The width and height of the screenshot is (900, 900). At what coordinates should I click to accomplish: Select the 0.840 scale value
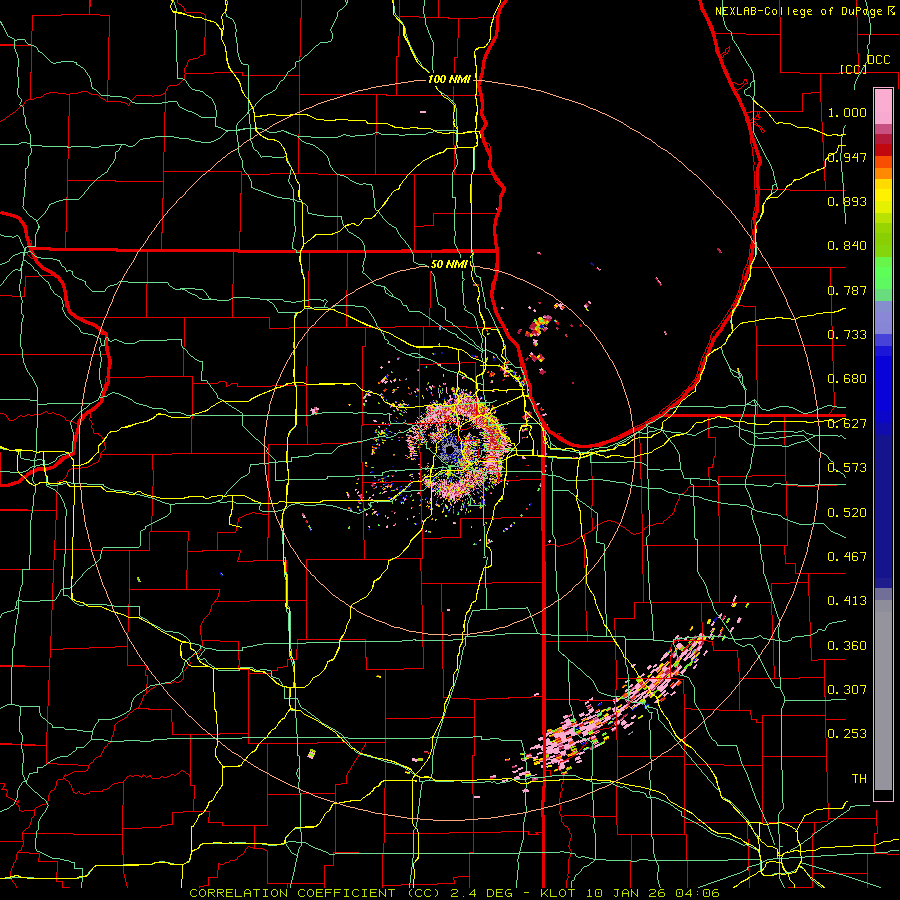(x=847, y=246)
